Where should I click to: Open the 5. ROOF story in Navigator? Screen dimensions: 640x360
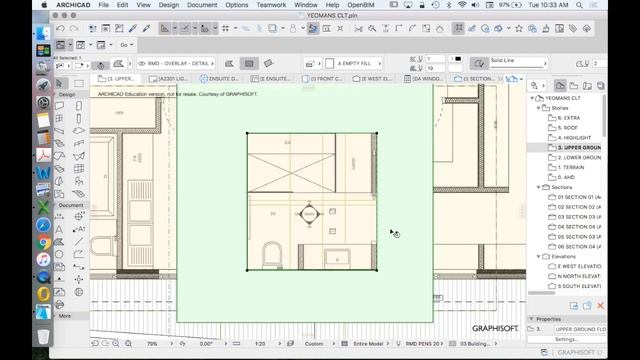click(x=568, y=128)
